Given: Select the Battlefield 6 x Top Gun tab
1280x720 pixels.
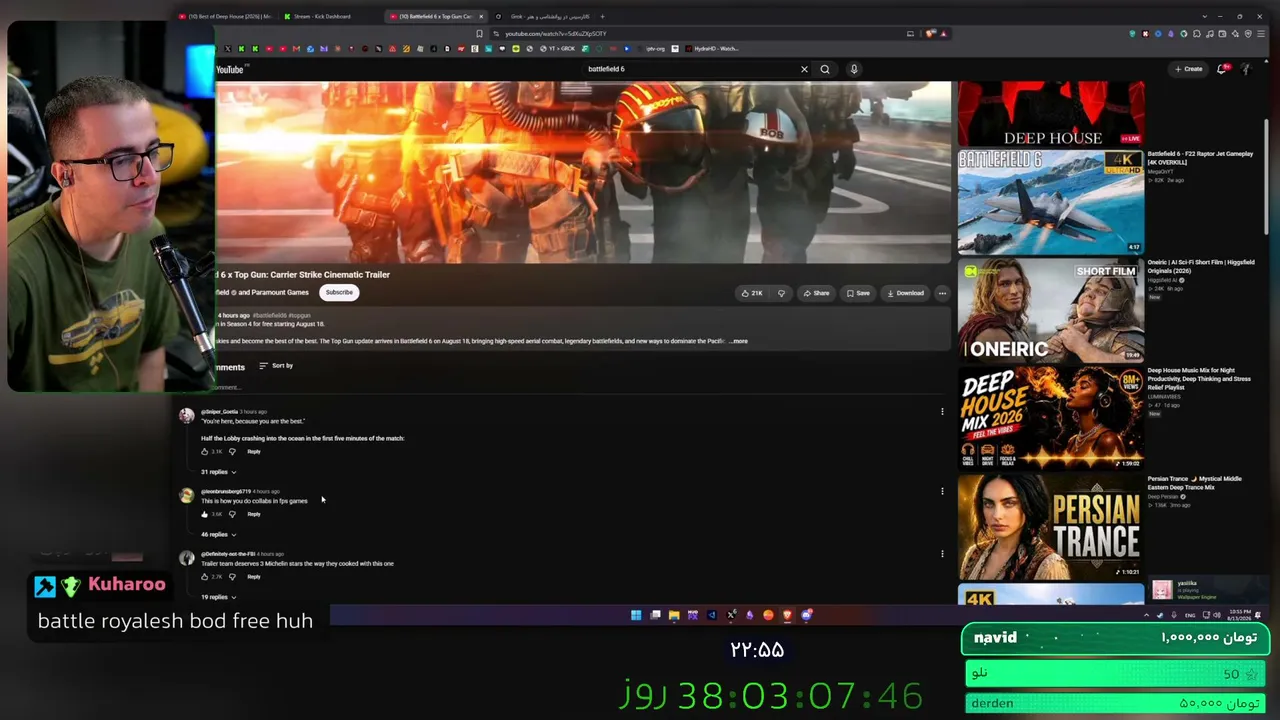Looking at the screenshot, I should [x=432, y=16].
